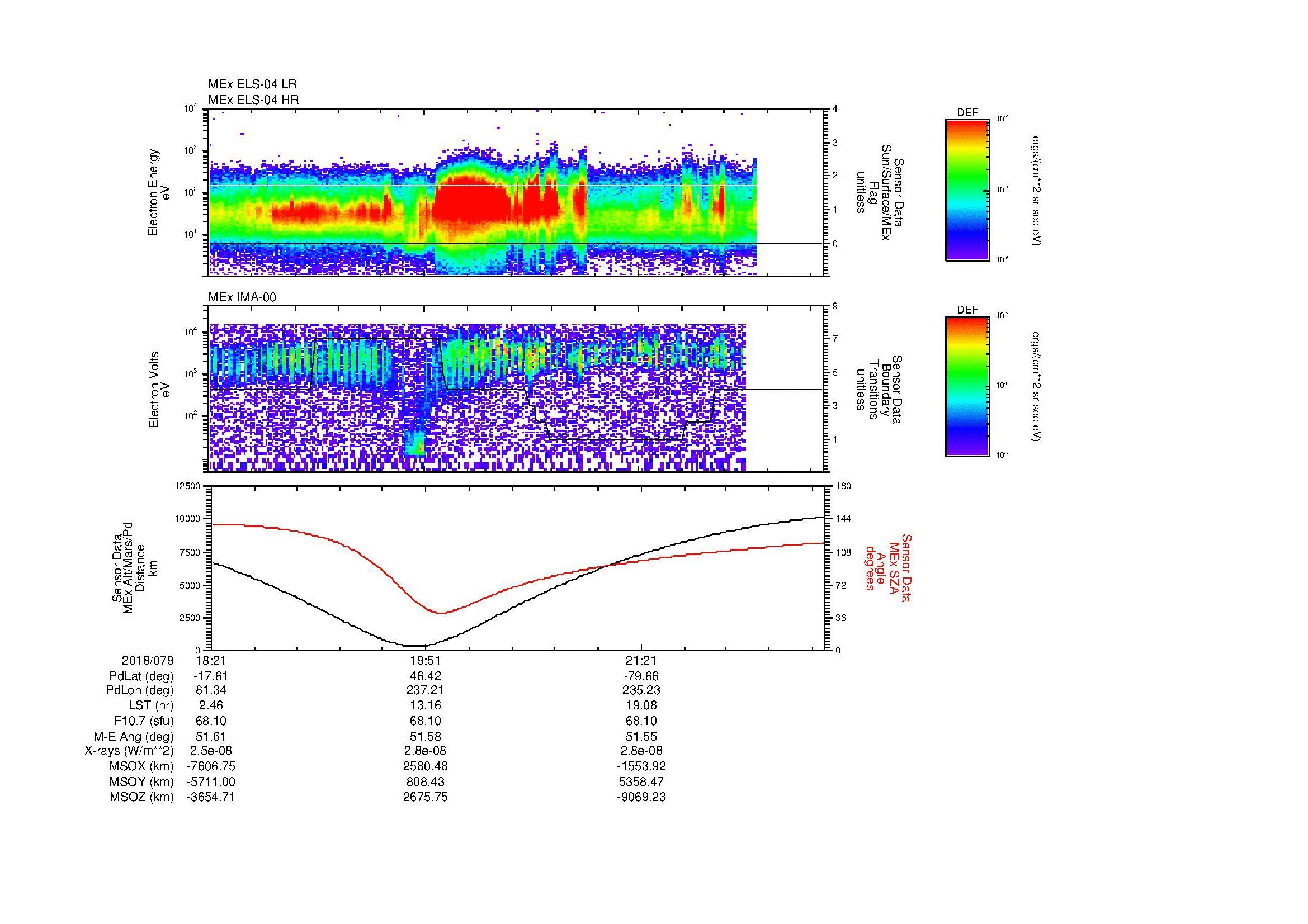The height and width of the screenshot is (924, 1308).
Task: Click the SZA axis tick '144'
Action: (x=843, y=519)
